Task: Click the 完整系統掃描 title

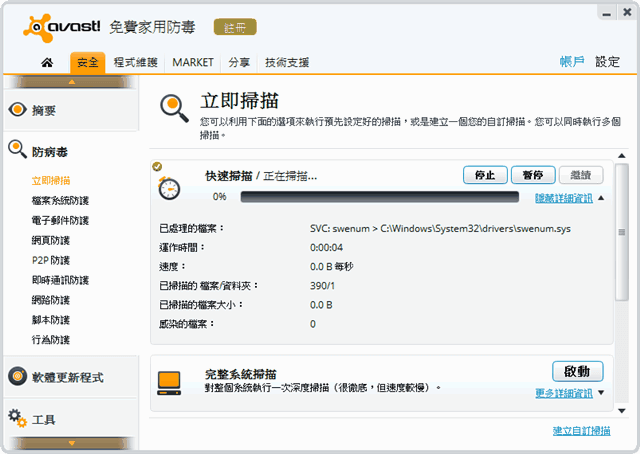Action: tap(241, 374)
